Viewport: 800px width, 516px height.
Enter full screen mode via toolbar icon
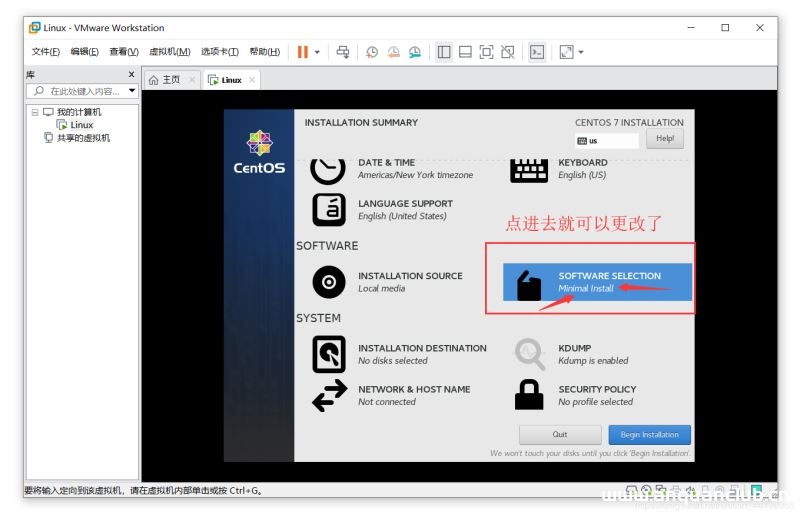(x=486, y=52)
